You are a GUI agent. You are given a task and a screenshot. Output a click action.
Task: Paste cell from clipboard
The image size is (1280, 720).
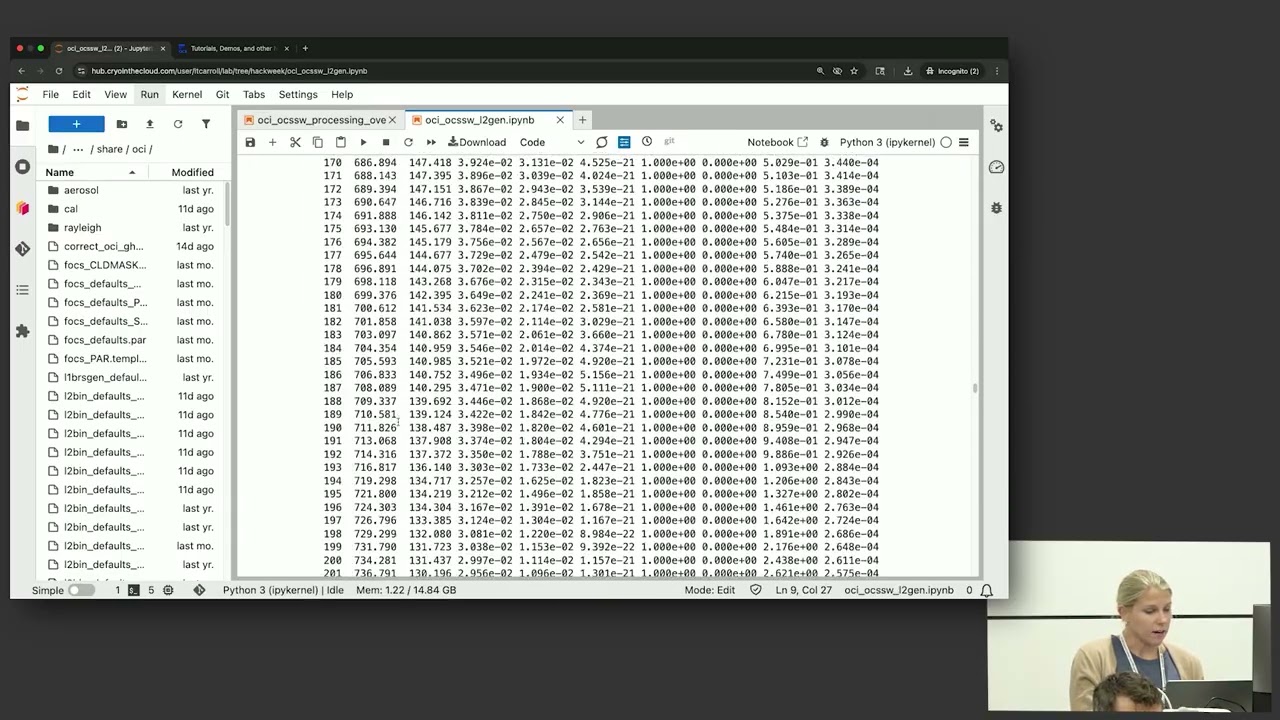click(x=340, y=142)
